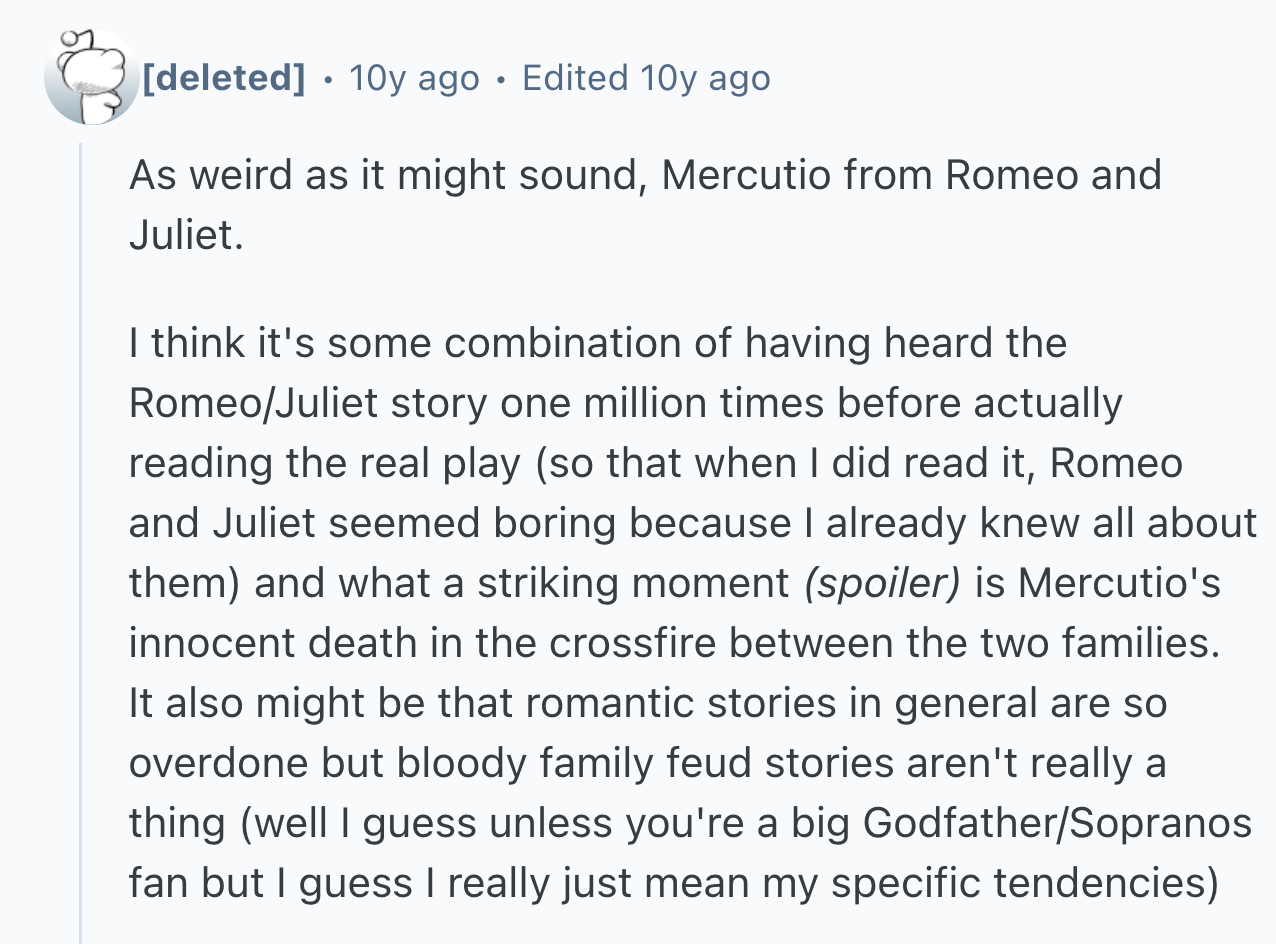The image size is (1276, 944).
Task: Click the line starting "It also might be"
Action: pos(648,703)
